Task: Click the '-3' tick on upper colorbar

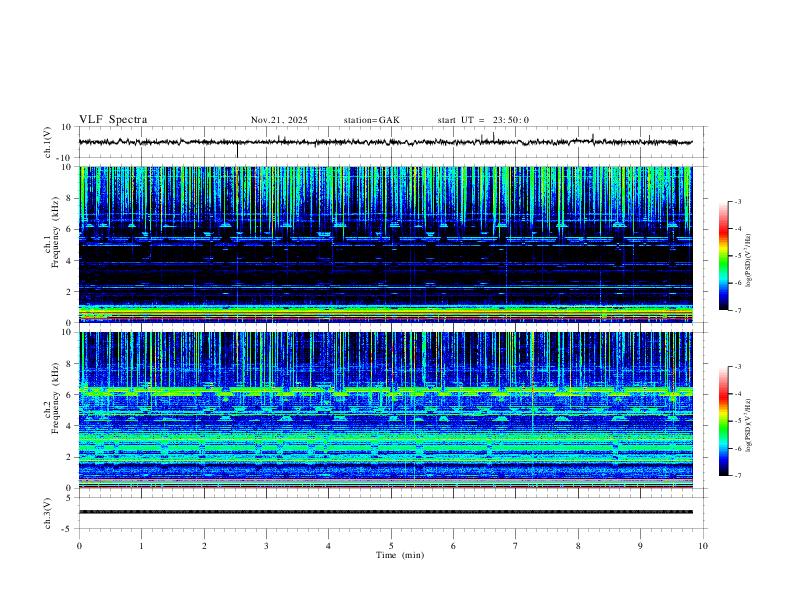Action: (x=737, y=201)
